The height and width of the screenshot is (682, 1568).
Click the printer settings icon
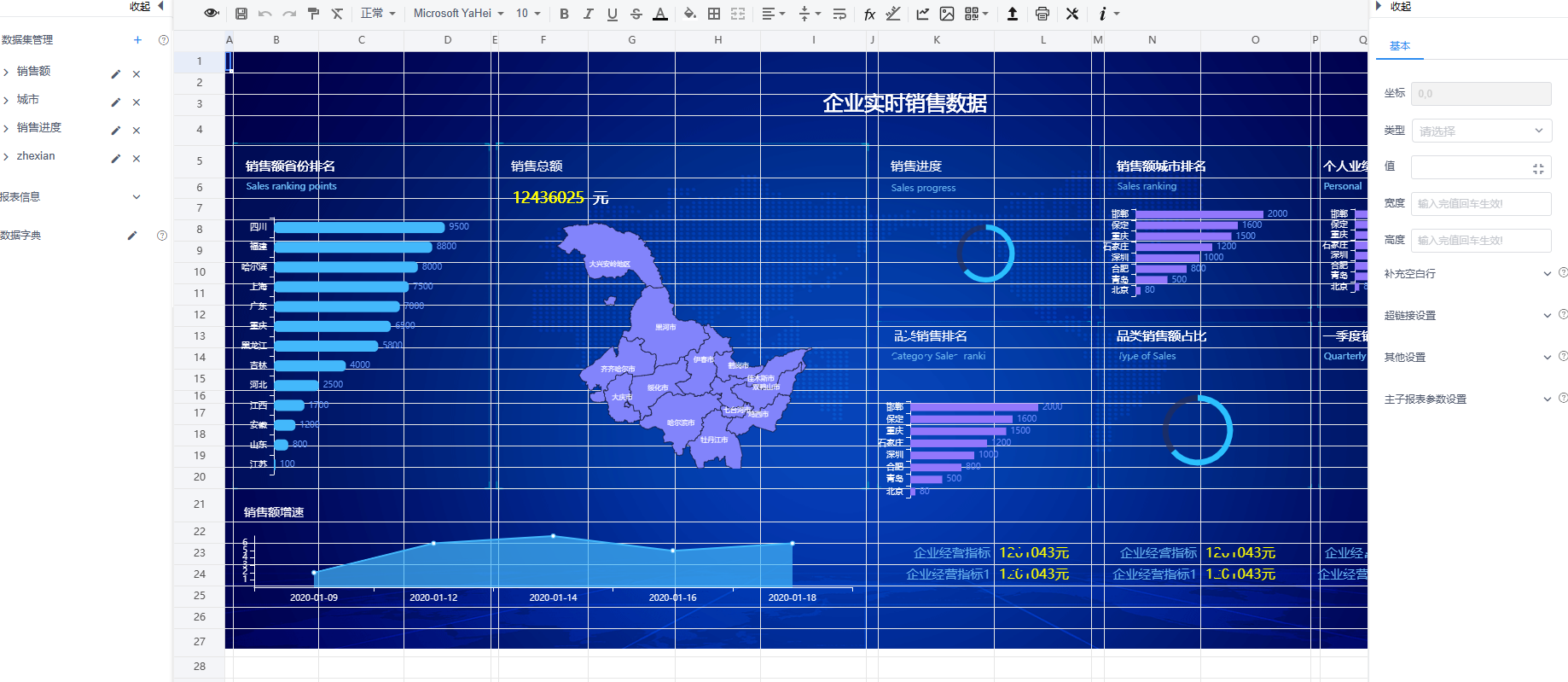(x=1042, y=14)
